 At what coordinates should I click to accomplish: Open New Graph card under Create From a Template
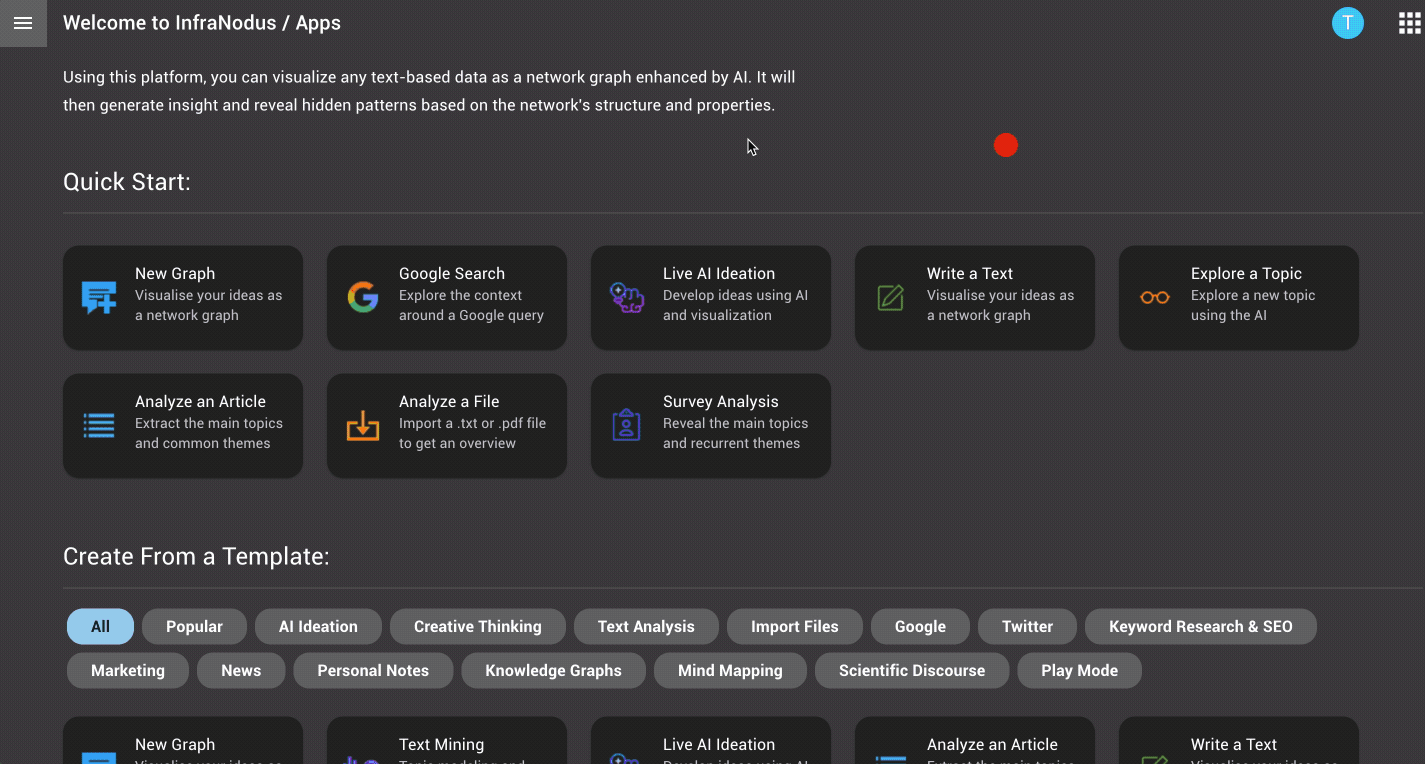coord(183,741)
